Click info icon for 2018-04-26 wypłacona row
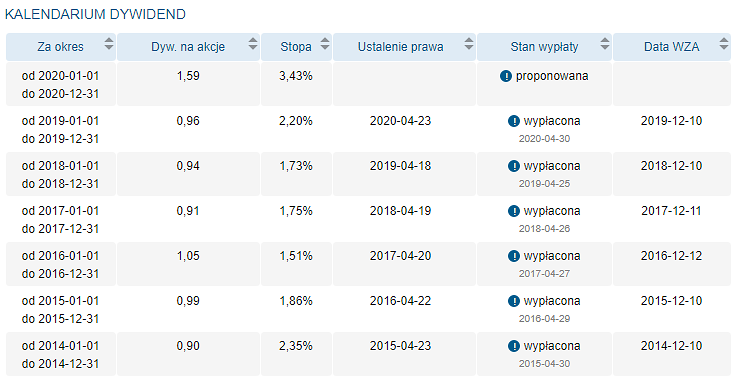 tap(514, 211)
